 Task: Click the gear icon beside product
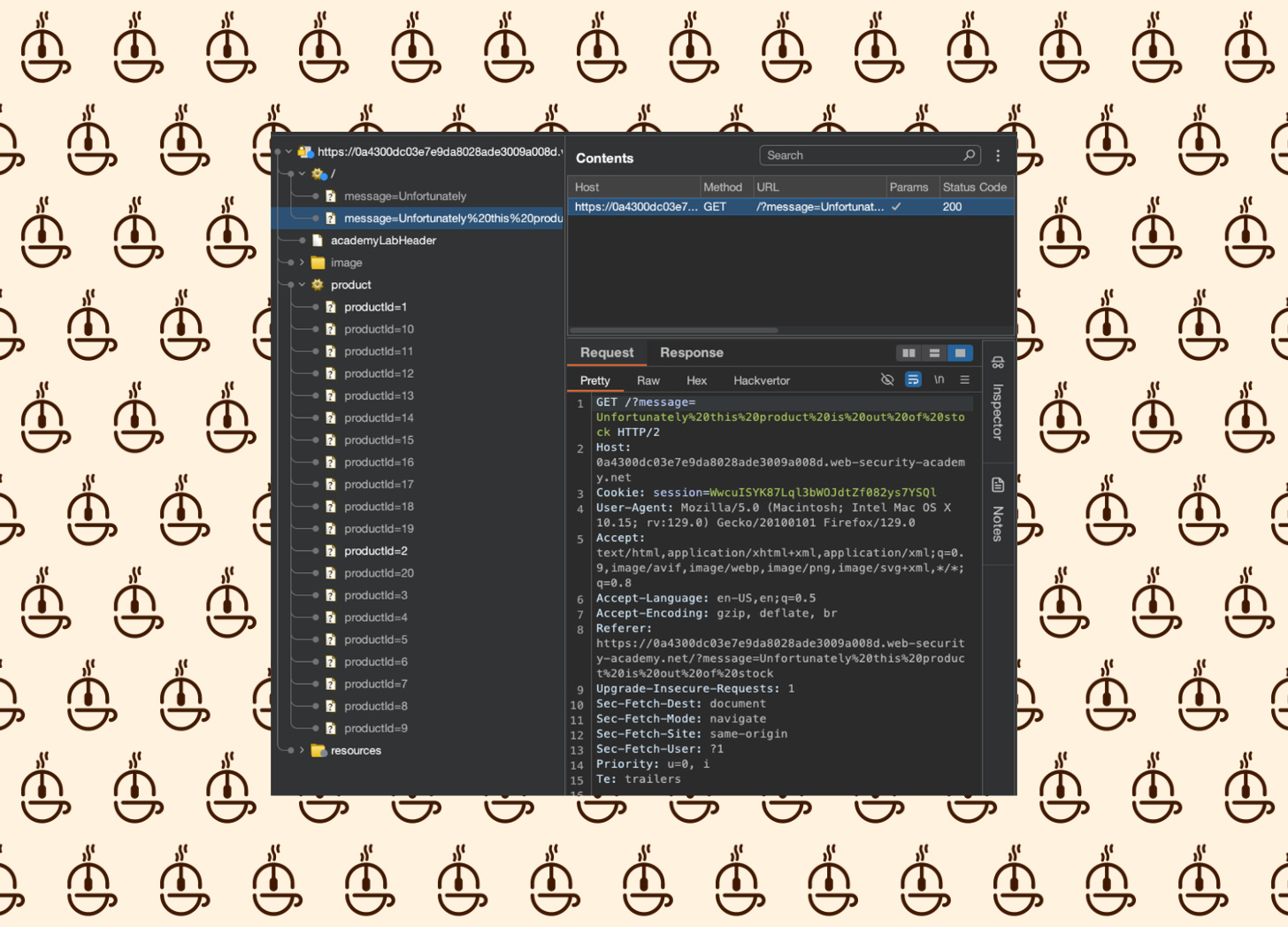318,285
